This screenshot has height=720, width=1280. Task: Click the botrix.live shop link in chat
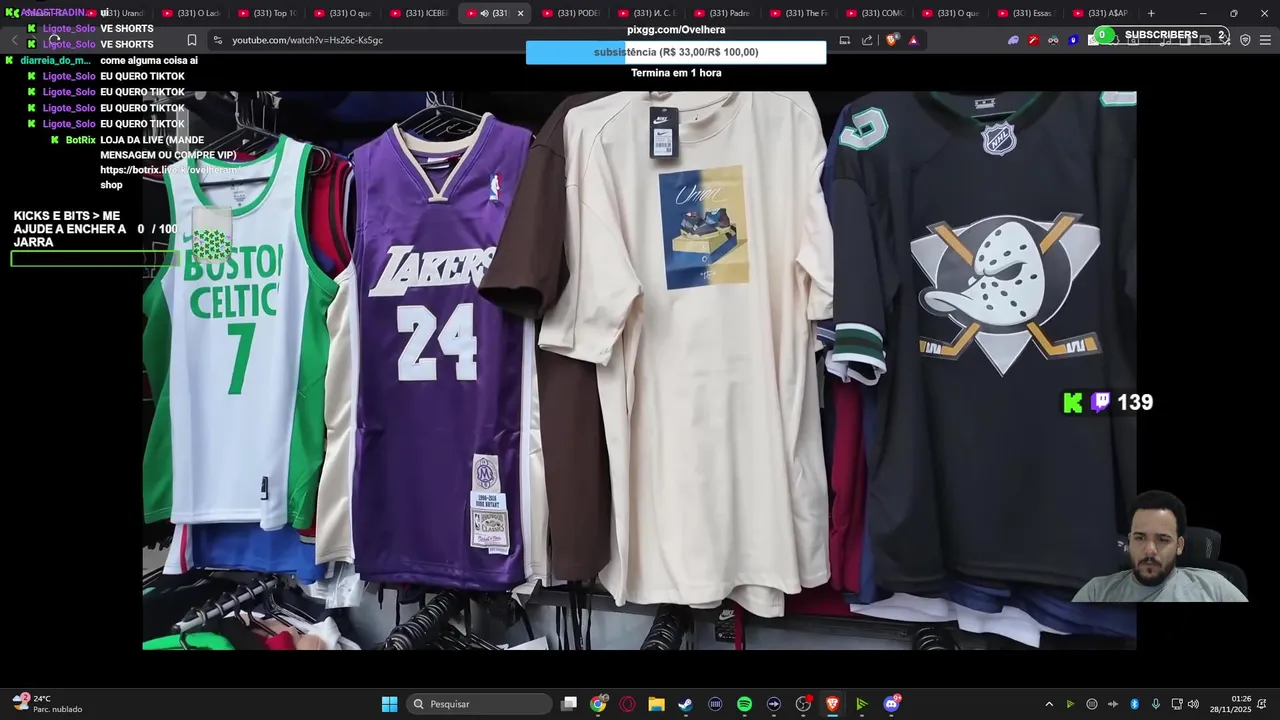(169, 177)
